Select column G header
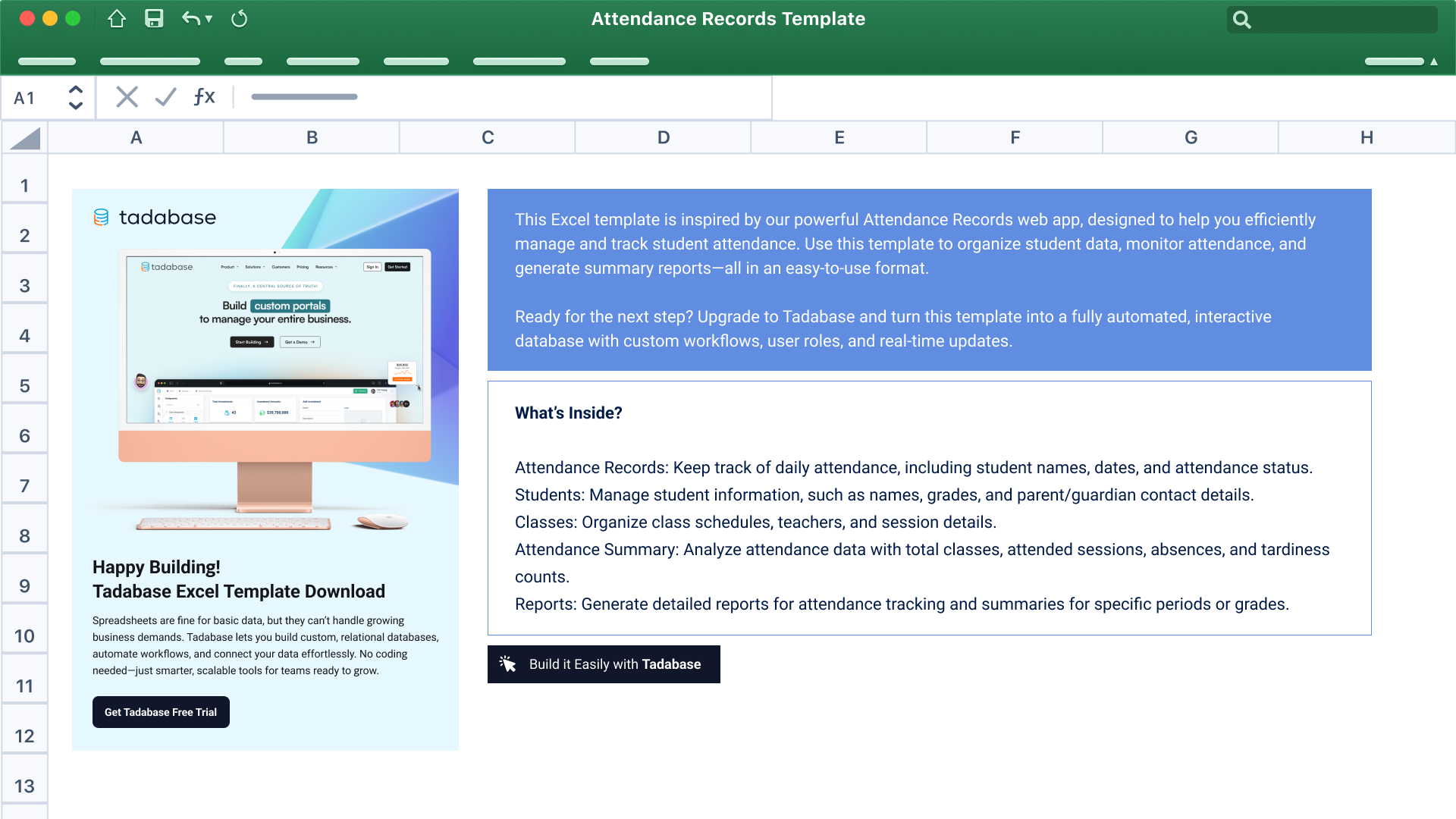The image size is (1456, 819). pos(1191,138)
